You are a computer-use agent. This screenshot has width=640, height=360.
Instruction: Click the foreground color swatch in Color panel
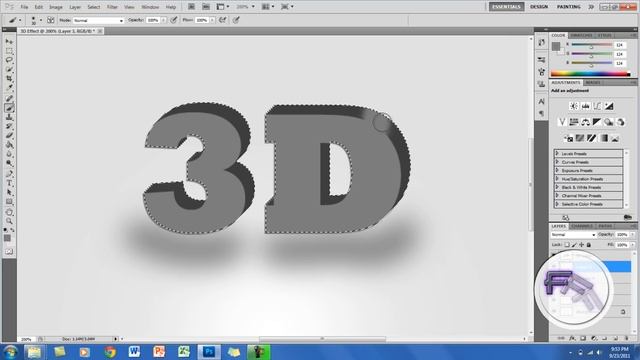click(x=556, y=47)
